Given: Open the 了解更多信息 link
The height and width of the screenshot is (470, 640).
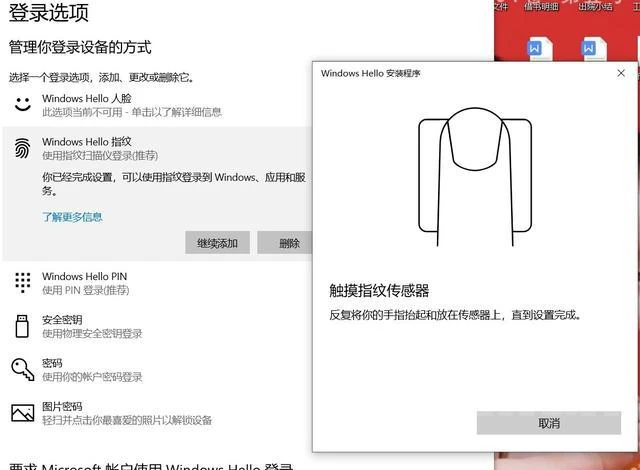Looking at the screenshot, I should pyautogui.click(x=72, y=217).
